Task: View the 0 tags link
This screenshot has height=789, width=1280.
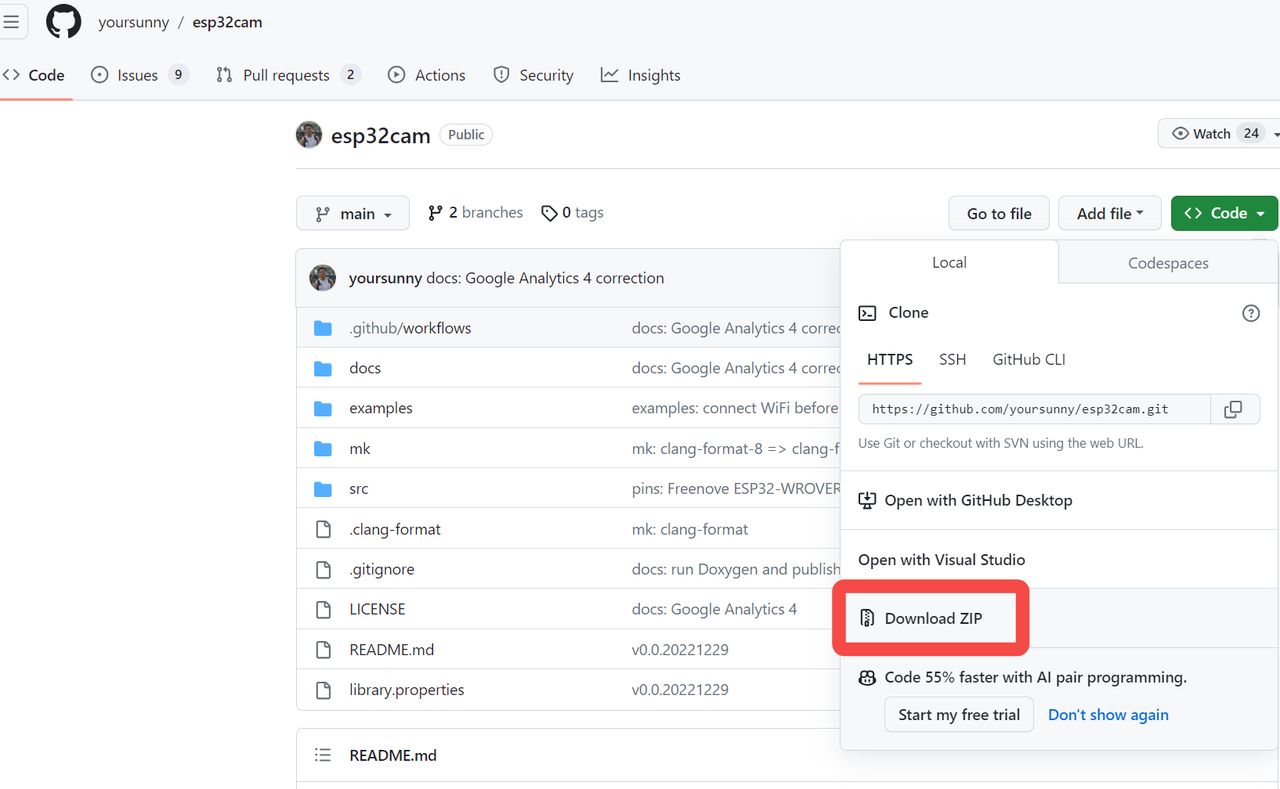Action: (x=572, y=213)
